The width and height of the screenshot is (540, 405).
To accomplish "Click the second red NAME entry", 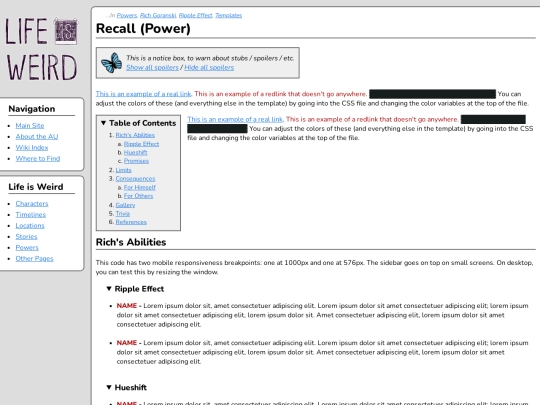I will click(x=127, y=343).
